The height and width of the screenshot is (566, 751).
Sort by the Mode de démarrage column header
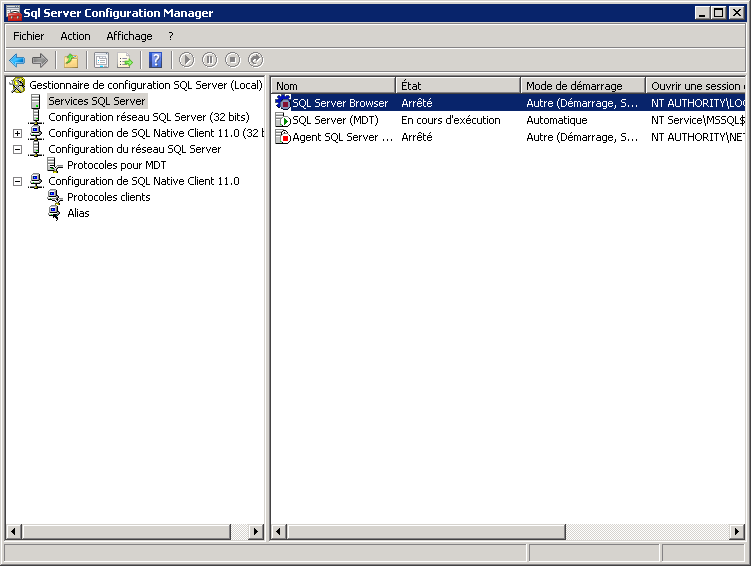(x=583, y=86)
